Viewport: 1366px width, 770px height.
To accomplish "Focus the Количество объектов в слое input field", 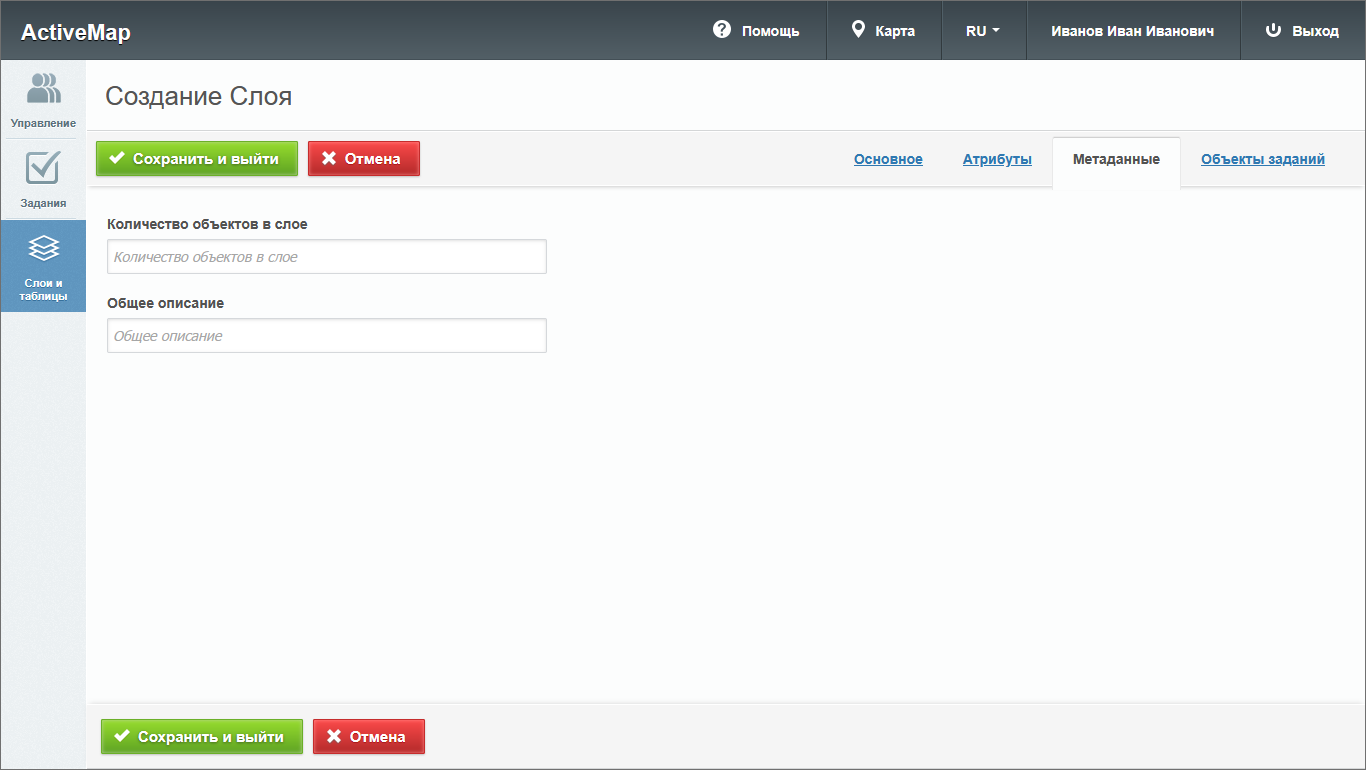I will [x=326, y=257].
